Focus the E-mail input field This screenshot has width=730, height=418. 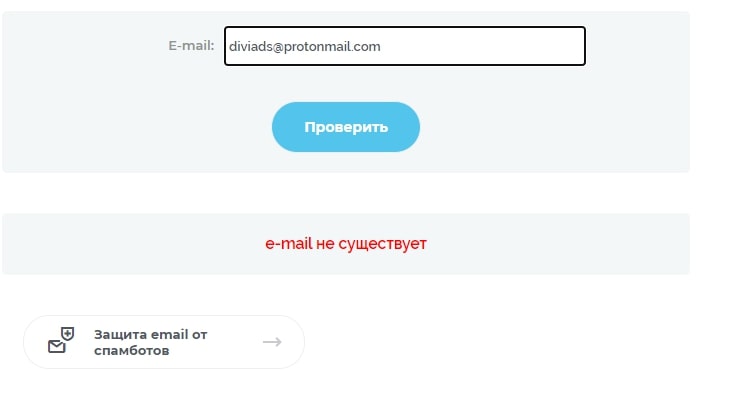point(405,46)
